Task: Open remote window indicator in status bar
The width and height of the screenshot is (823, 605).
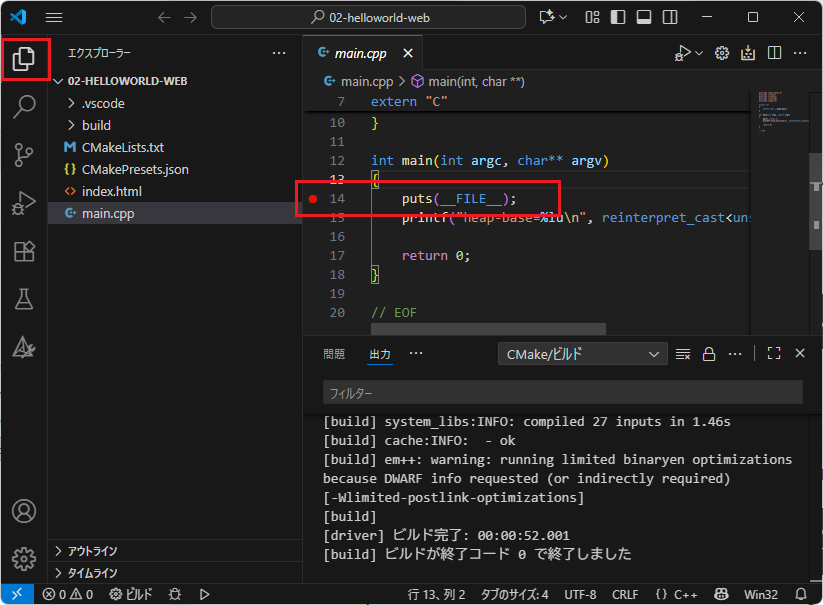Action: (x=17, y=594)
